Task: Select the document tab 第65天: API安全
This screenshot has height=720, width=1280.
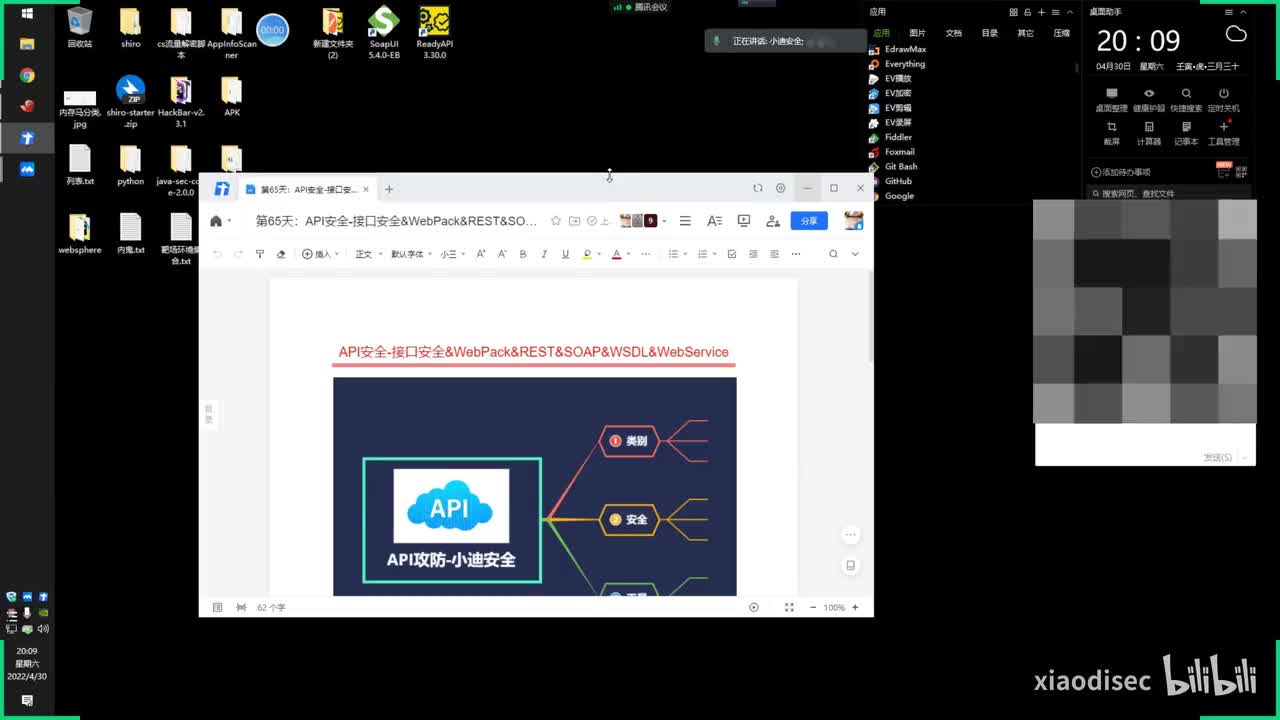Action: click(308, 189)
